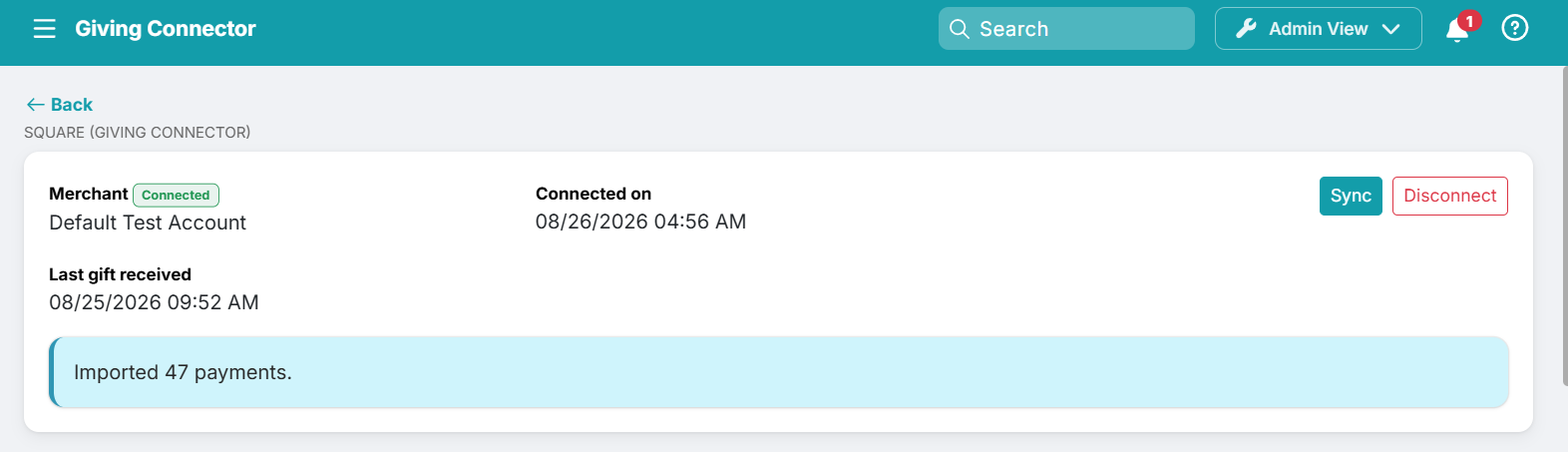
Task: Click the left arrow next to Back
Action: click(x=36, y=105)
